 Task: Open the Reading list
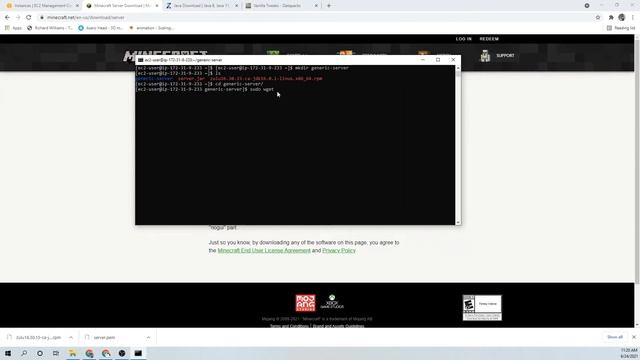pos(621,28)
